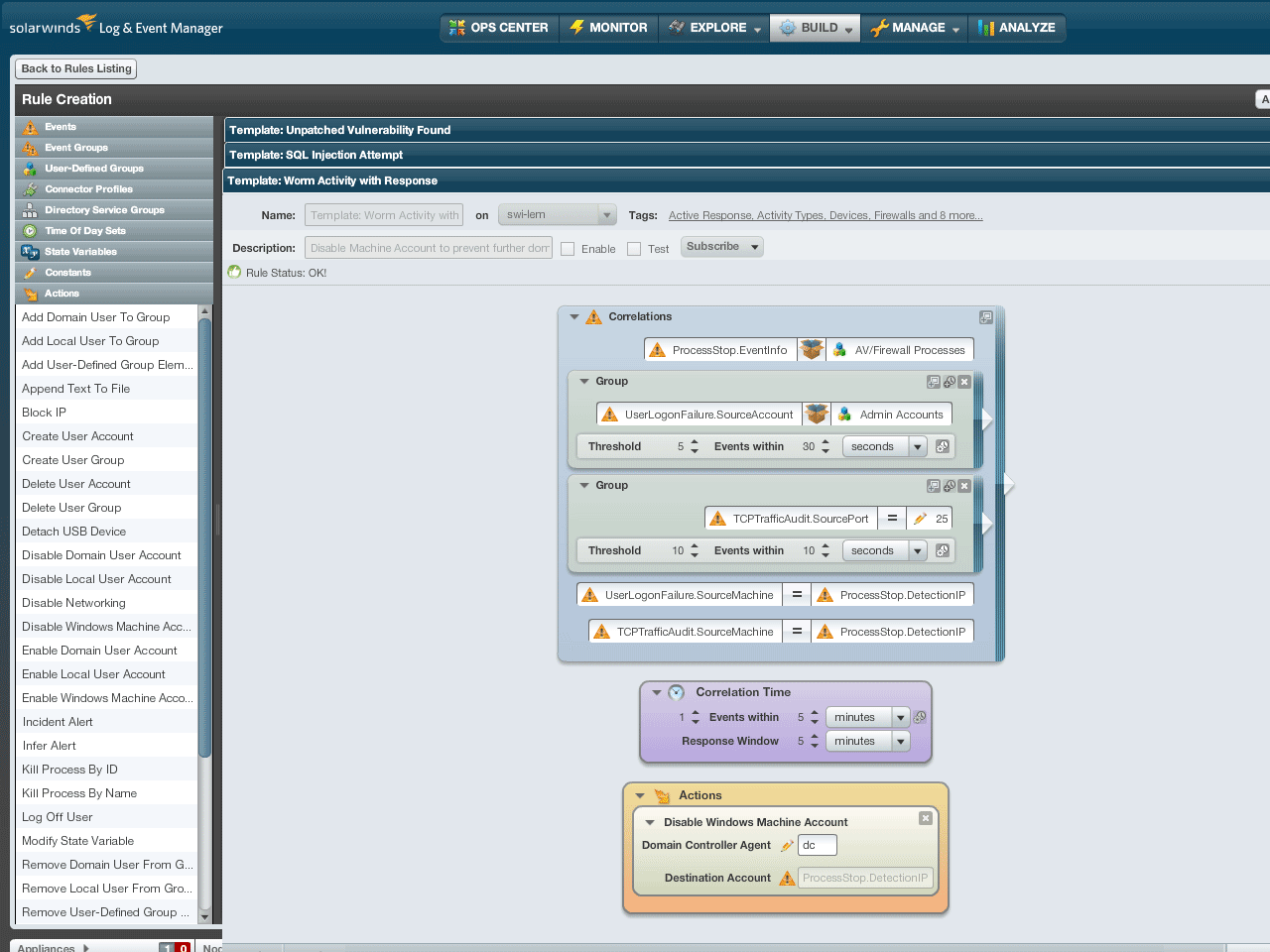This screenshot has width=1270, height=952.
Task: Check the Test checkbox
Action: pyautogui.click(x=634, y=249)
